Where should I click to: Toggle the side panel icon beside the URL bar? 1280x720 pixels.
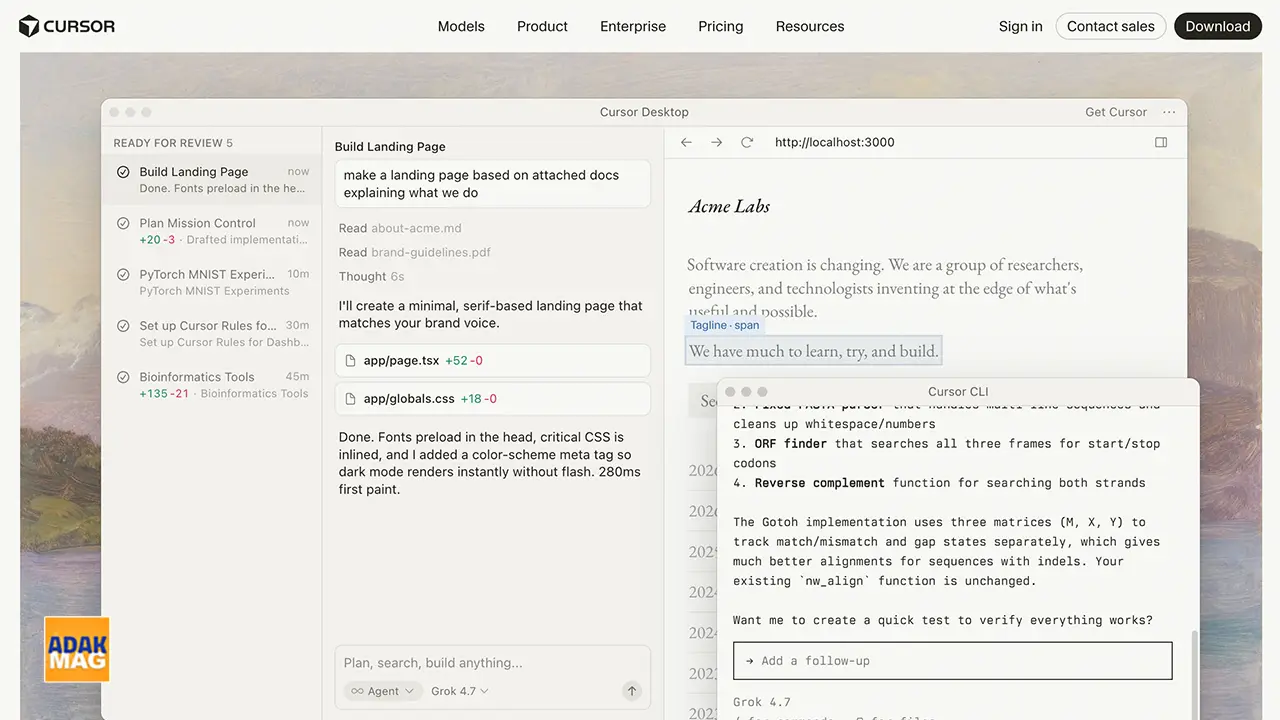(x=1161, y=143)
